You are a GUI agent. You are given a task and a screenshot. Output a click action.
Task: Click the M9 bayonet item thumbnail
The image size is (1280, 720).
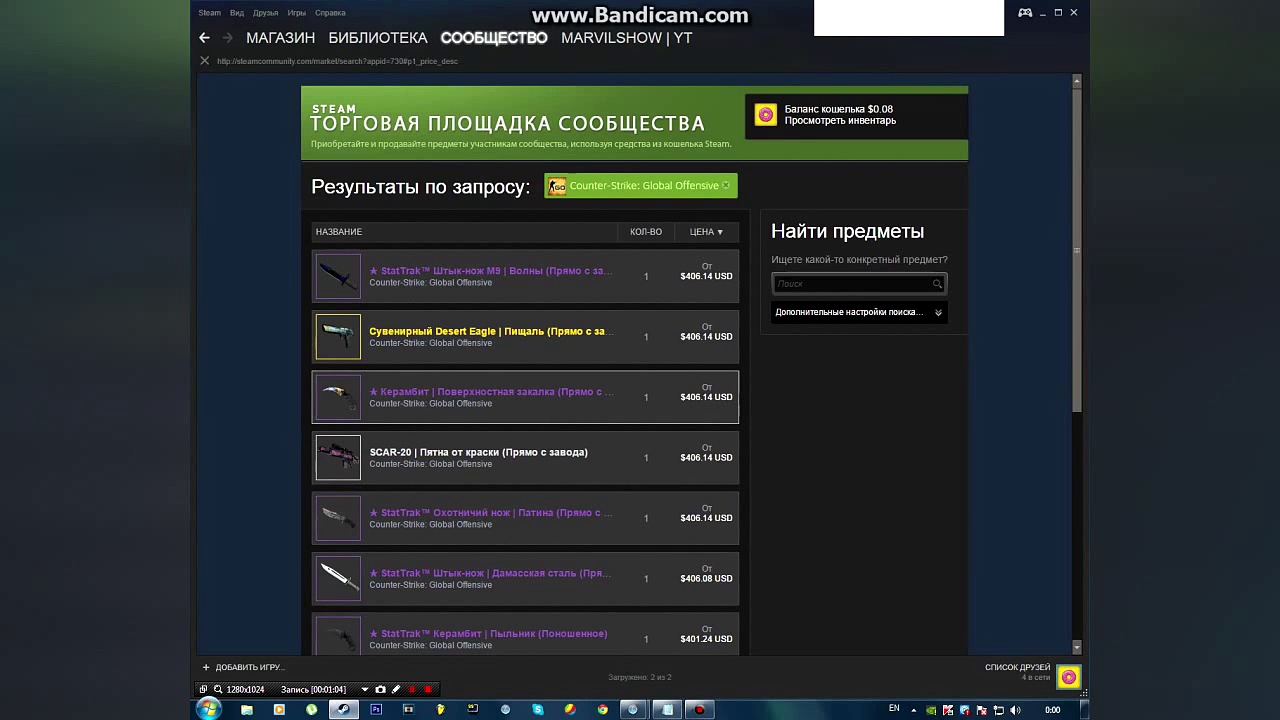[338, 276]
